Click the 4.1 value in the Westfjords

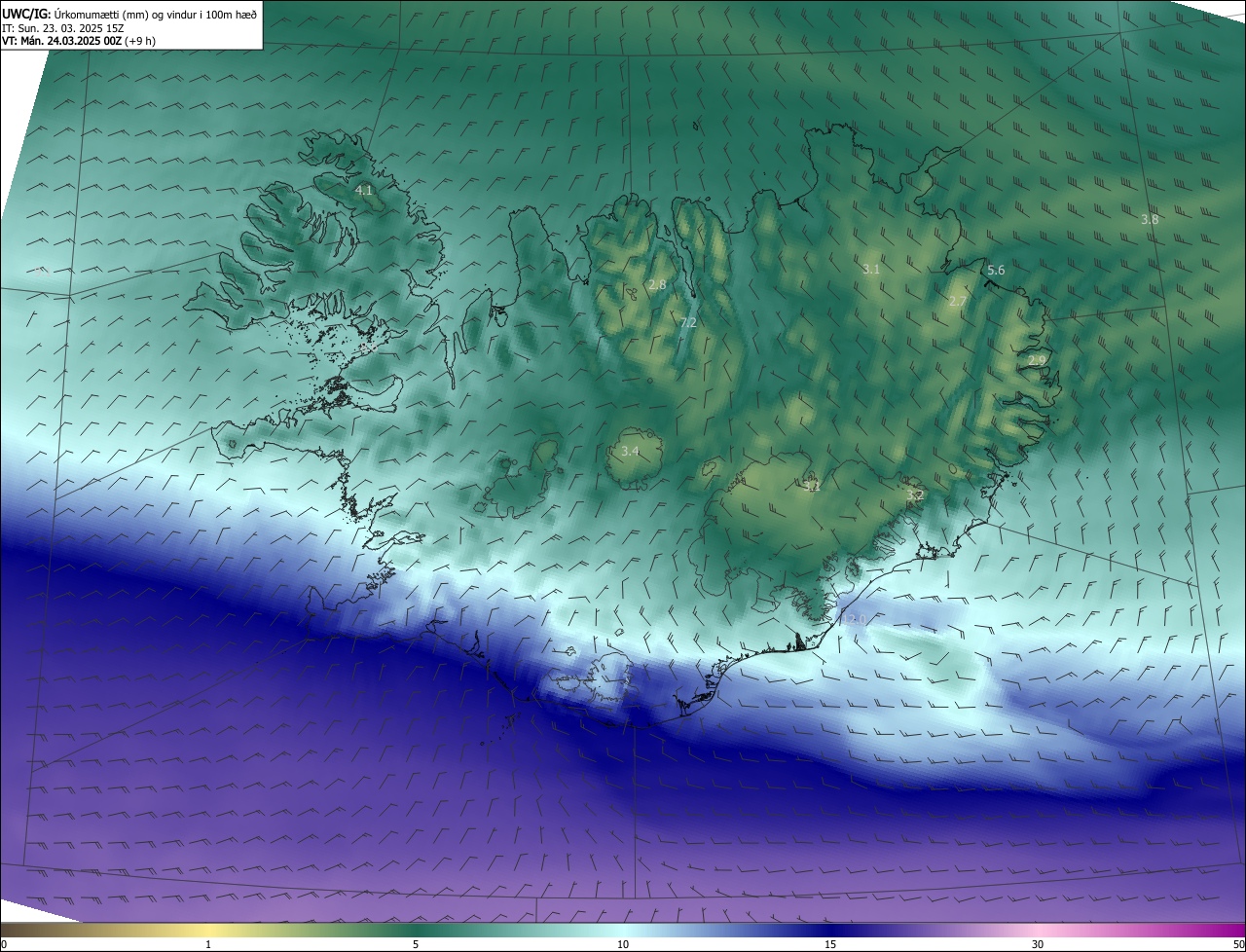click(x=364, y=190)
